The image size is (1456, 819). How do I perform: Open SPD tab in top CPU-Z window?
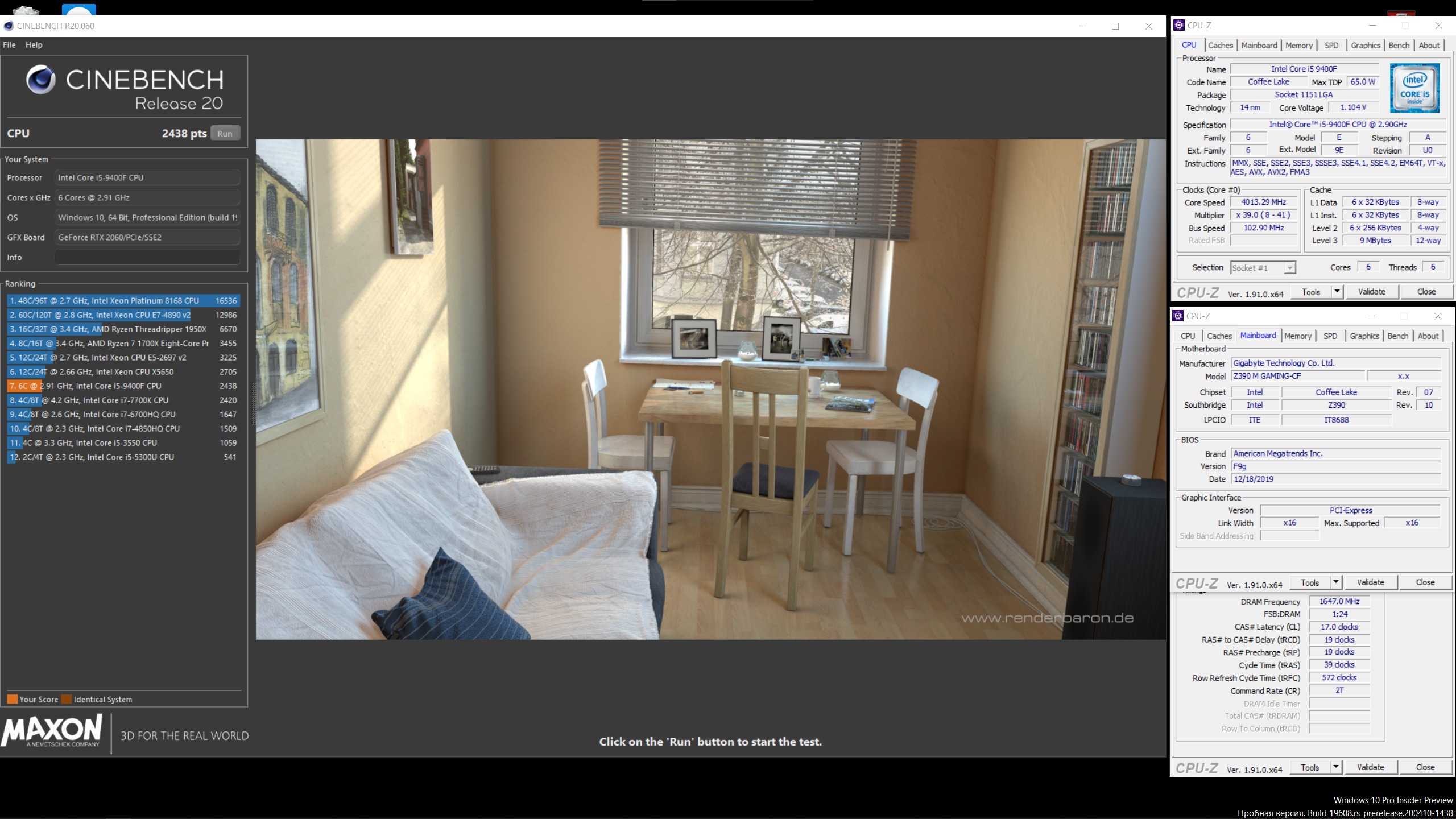click(1331, 45)
